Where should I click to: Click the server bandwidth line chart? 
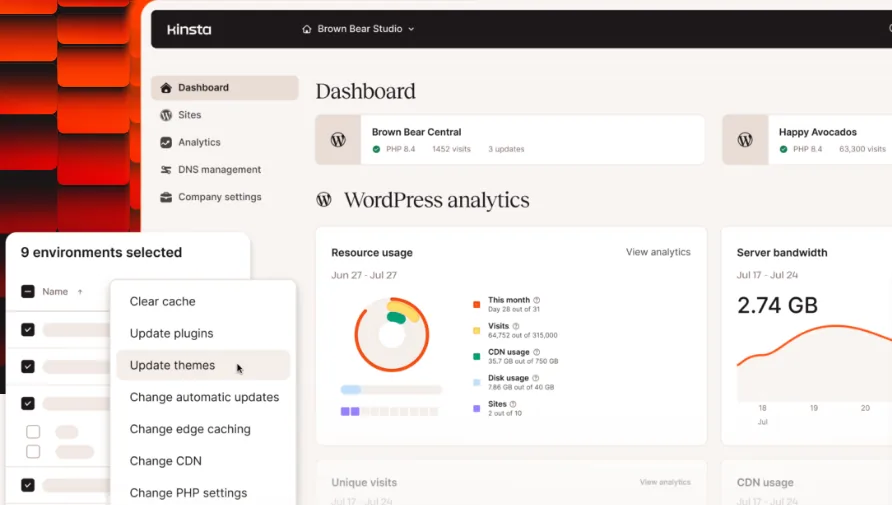[x=814, y=362]
